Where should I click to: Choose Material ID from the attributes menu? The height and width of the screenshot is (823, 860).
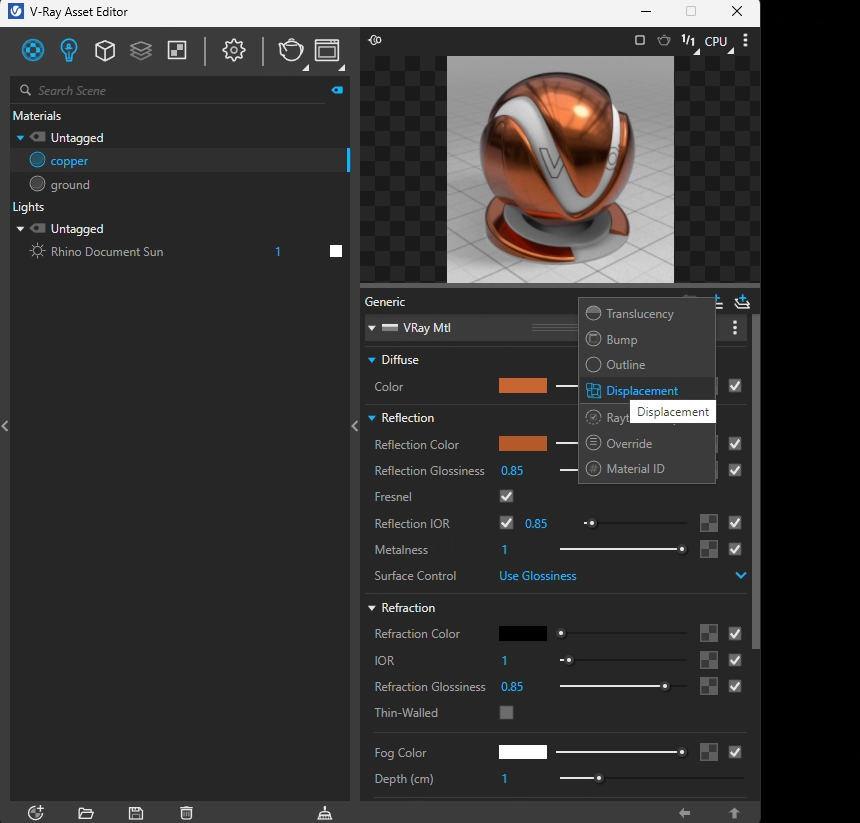coord(647,469)
